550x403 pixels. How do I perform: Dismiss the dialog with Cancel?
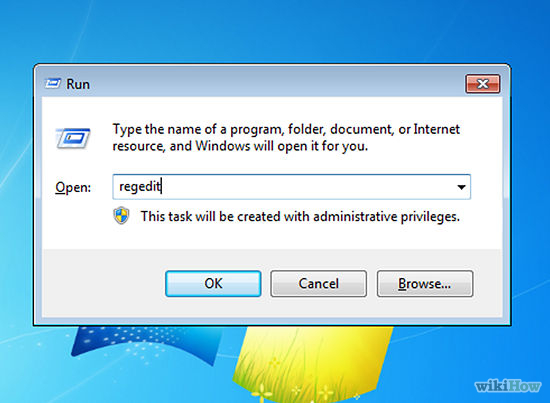click(318, 283)
